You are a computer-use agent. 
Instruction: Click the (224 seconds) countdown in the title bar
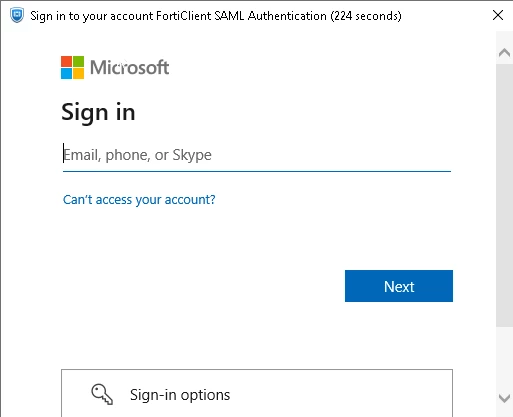tap(366, 16)
